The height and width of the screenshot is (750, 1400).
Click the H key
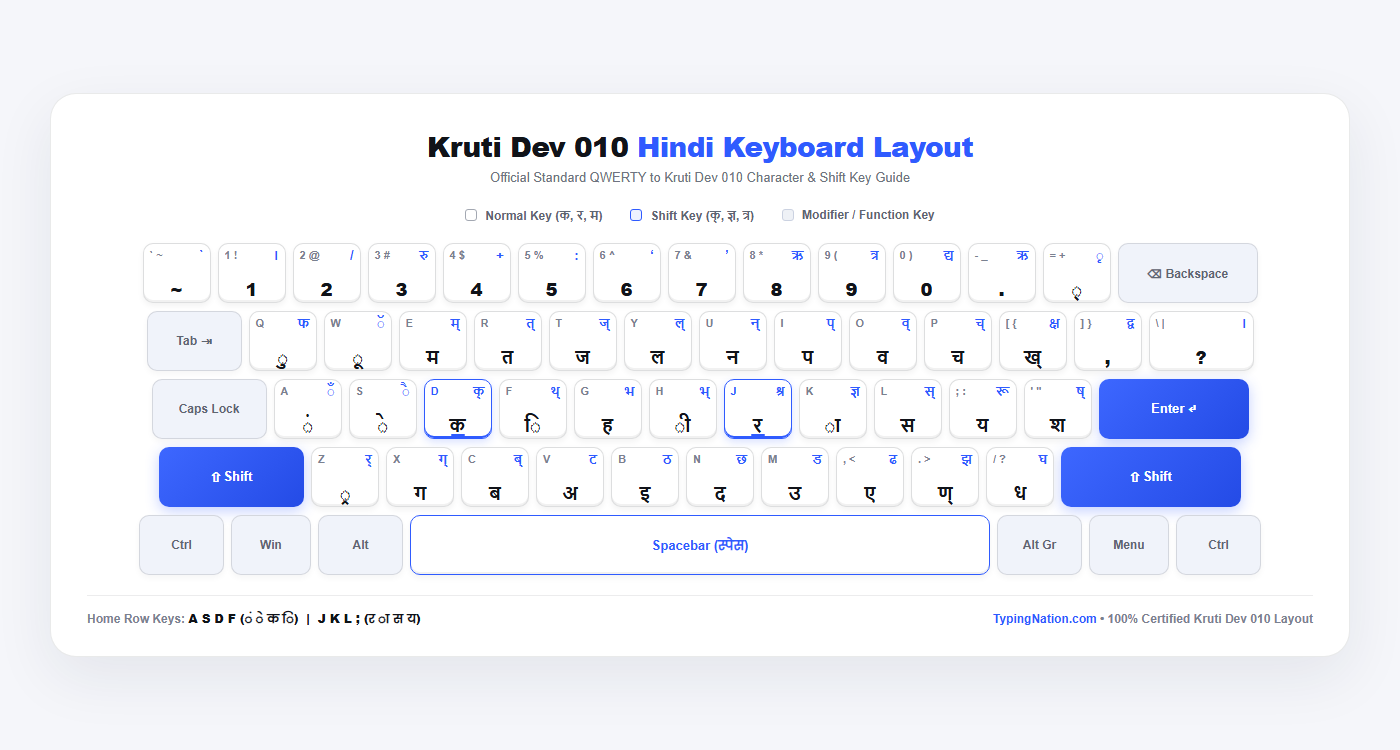682,409
